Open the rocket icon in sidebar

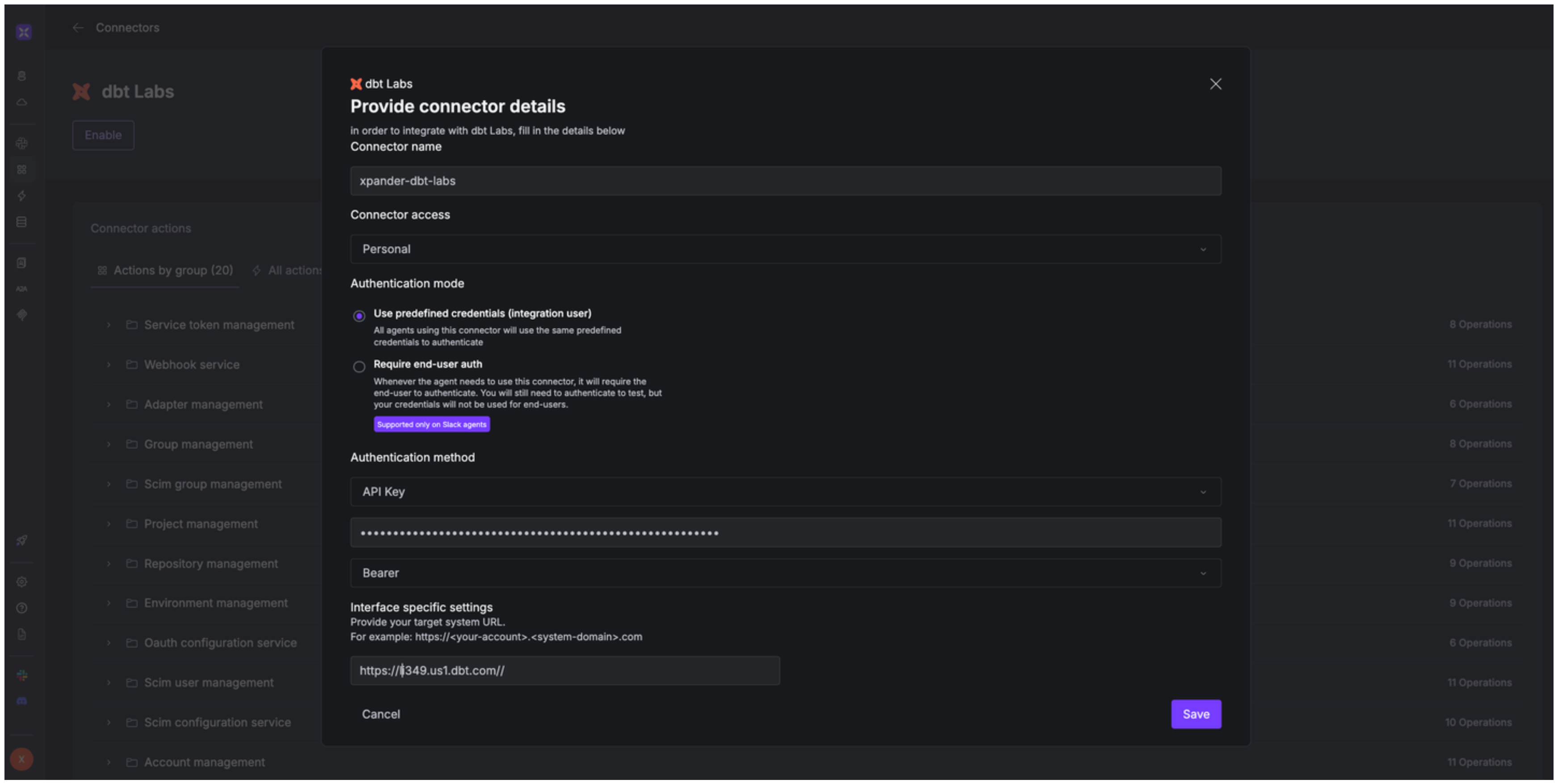(x=22, y=540)
